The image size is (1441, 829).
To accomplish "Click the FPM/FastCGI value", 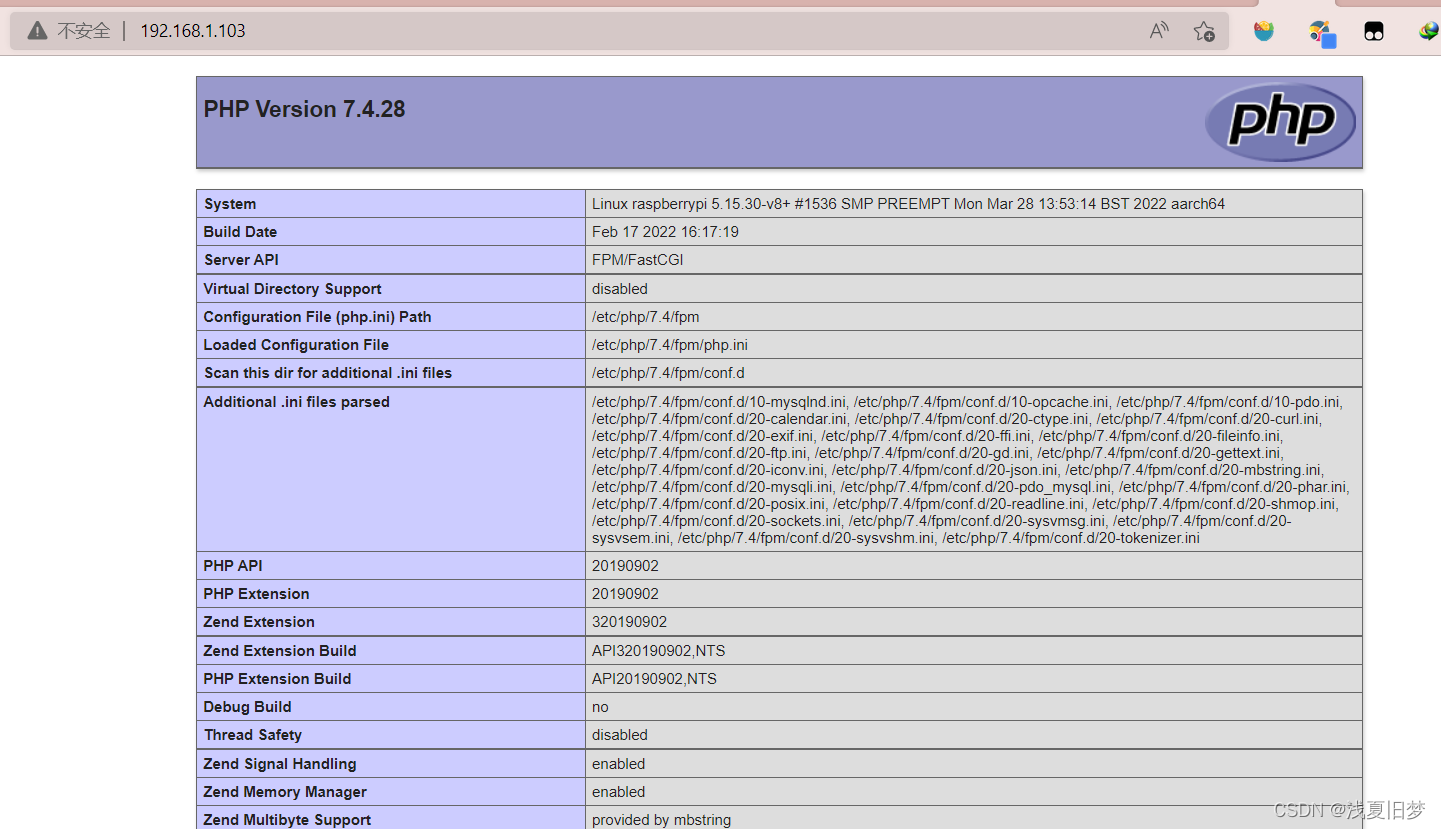I will pos(638,260).
